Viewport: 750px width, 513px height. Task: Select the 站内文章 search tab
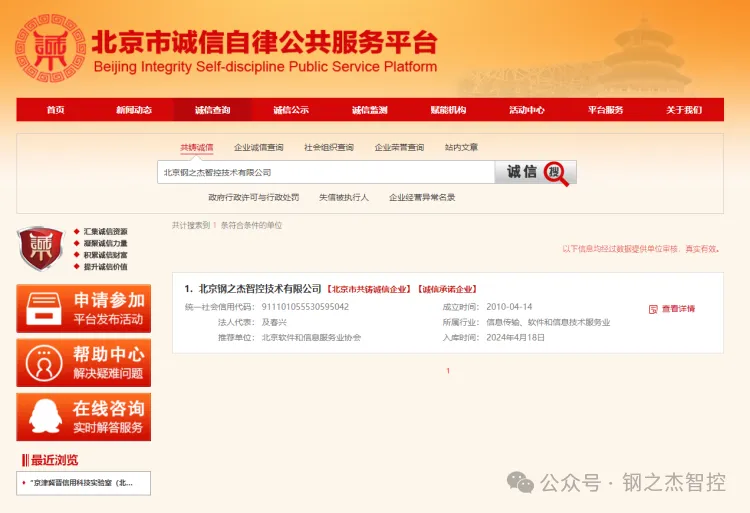point(461,147)
